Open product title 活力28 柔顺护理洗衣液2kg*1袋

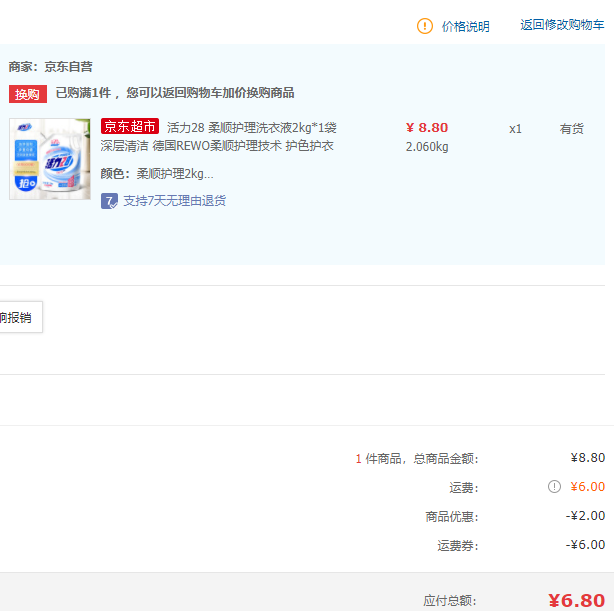(x=252, y=127)
